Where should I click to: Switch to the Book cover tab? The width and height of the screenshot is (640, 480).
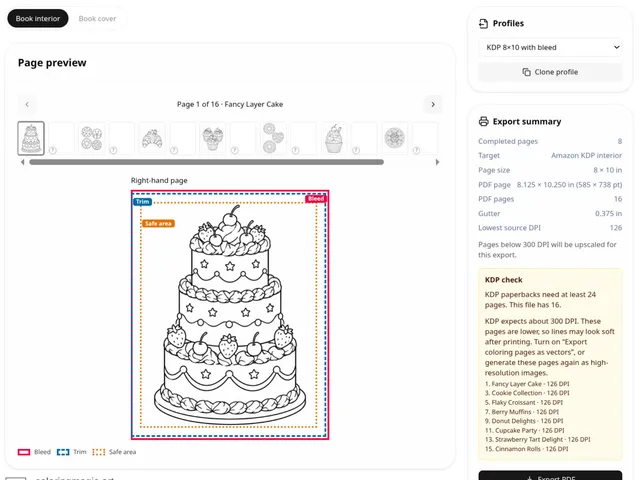(97, 18)
